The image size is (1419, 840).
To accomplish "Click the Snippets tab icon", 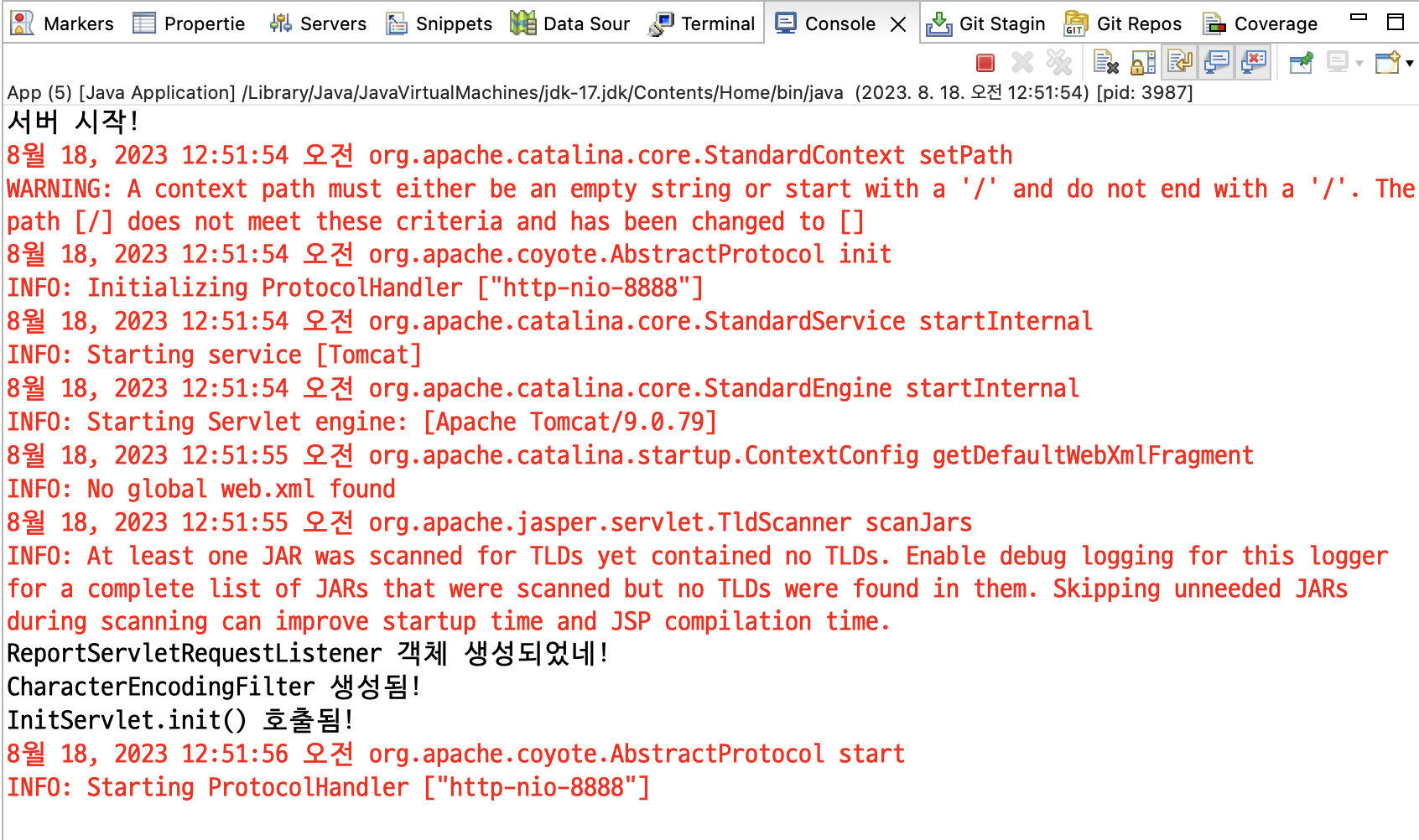I will [397, 23].
